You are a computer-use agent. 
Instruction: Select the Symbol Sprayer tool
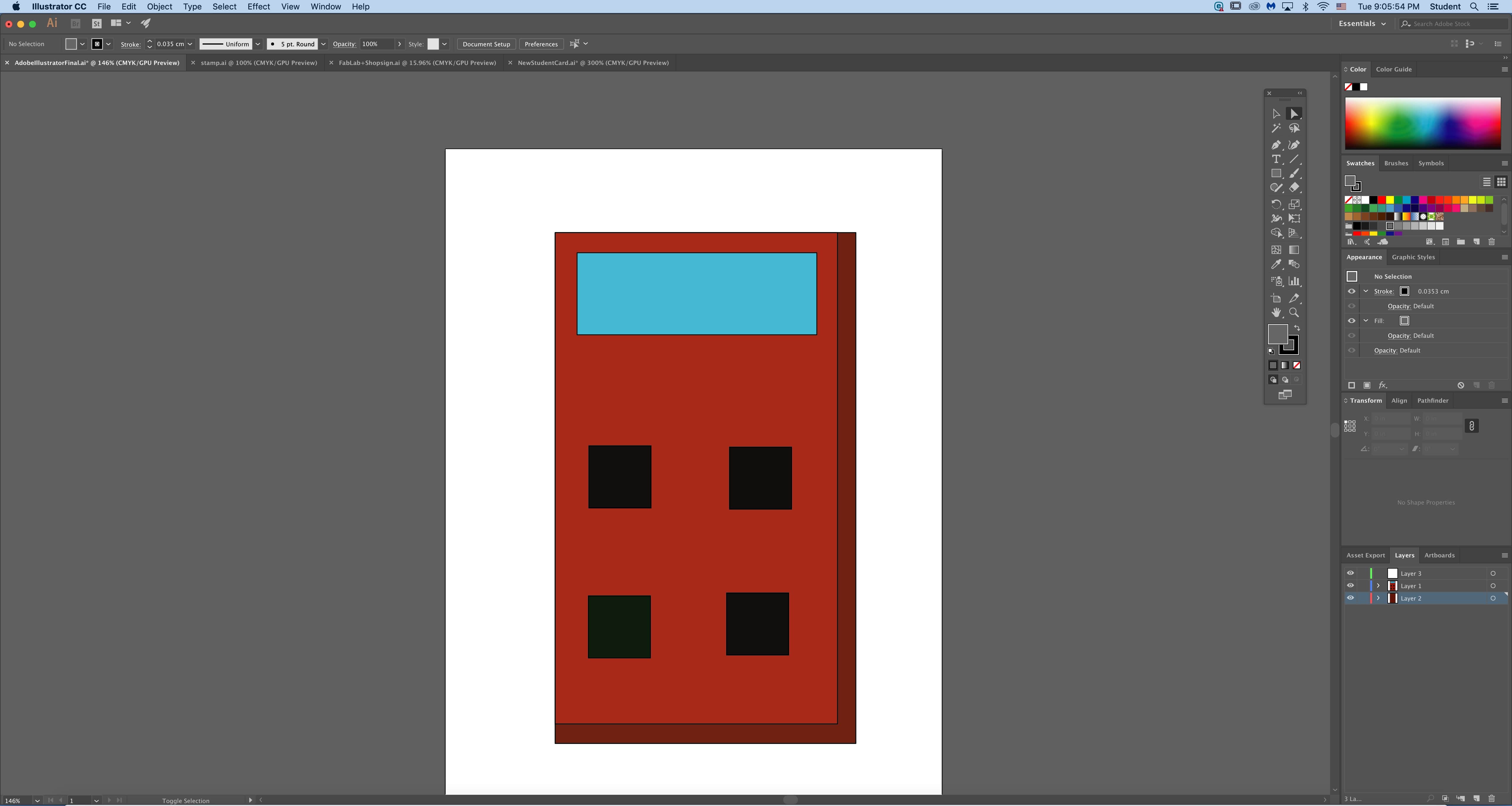tap(1276, 281)
